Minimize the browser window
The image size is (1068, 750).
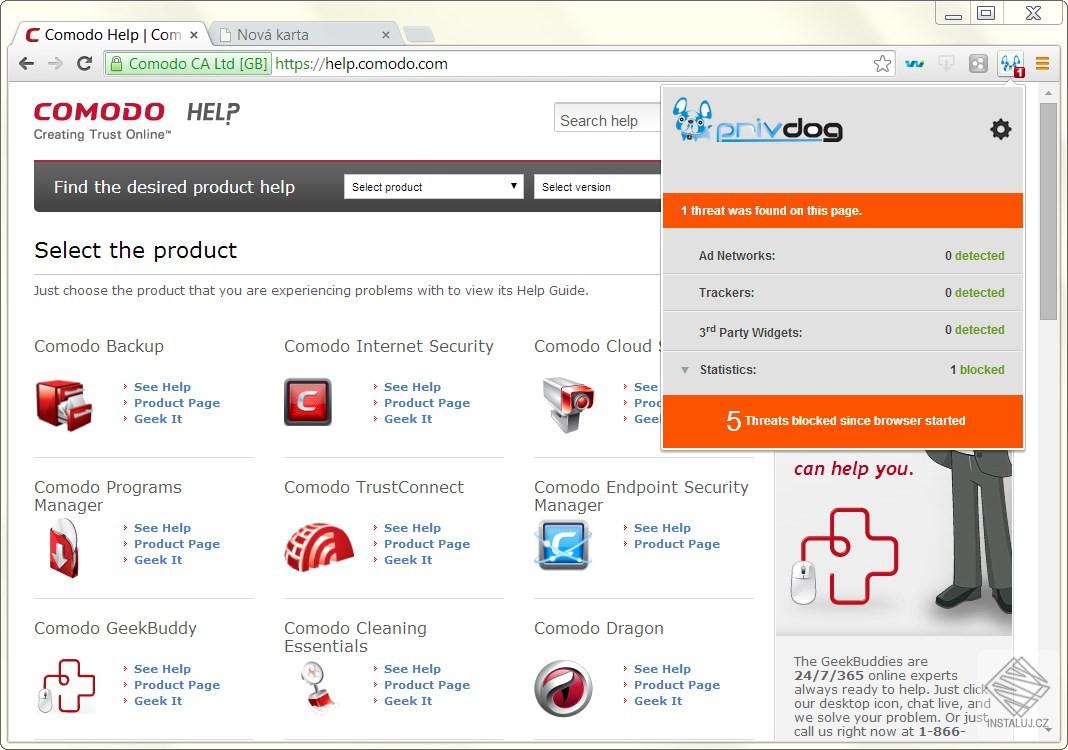953,13
